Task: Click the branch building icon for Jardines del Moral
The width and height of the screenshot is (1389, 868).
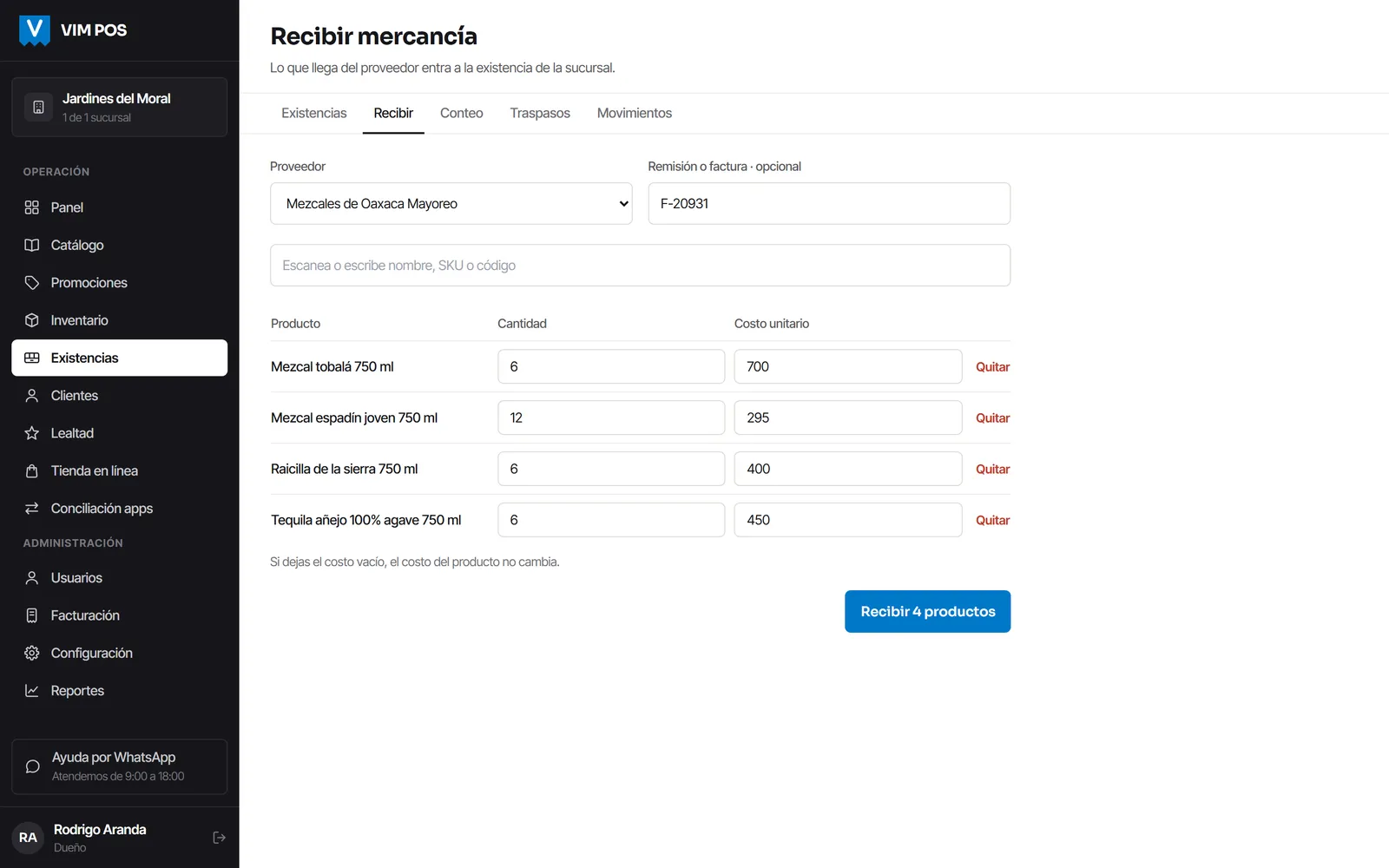Action: pos(38,107)
